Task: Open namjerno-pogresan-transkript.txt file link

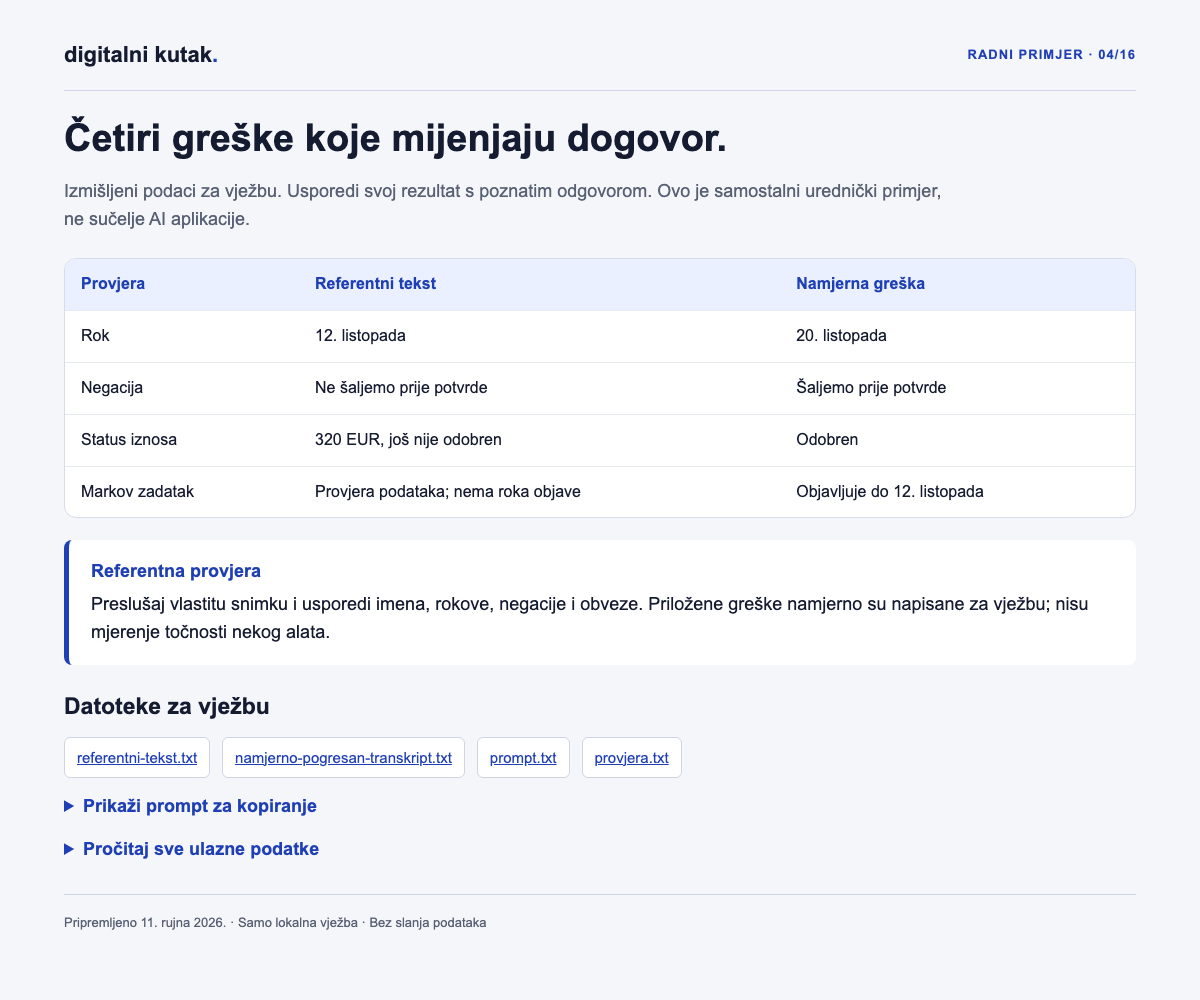Action: [x=343, y=758]
